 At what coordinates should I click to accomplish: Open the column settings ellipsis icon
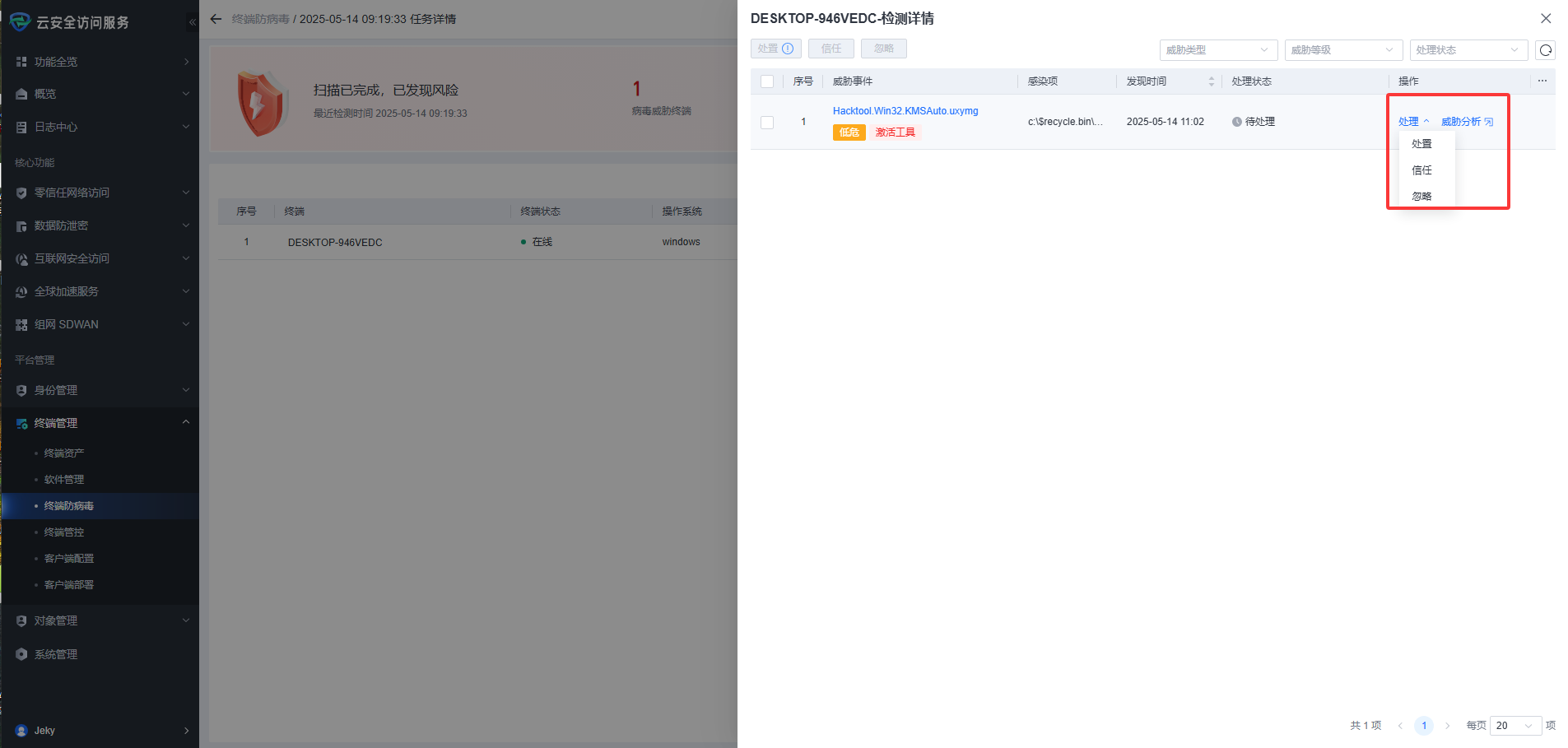pyautogui.click(x=1542, y=81)
